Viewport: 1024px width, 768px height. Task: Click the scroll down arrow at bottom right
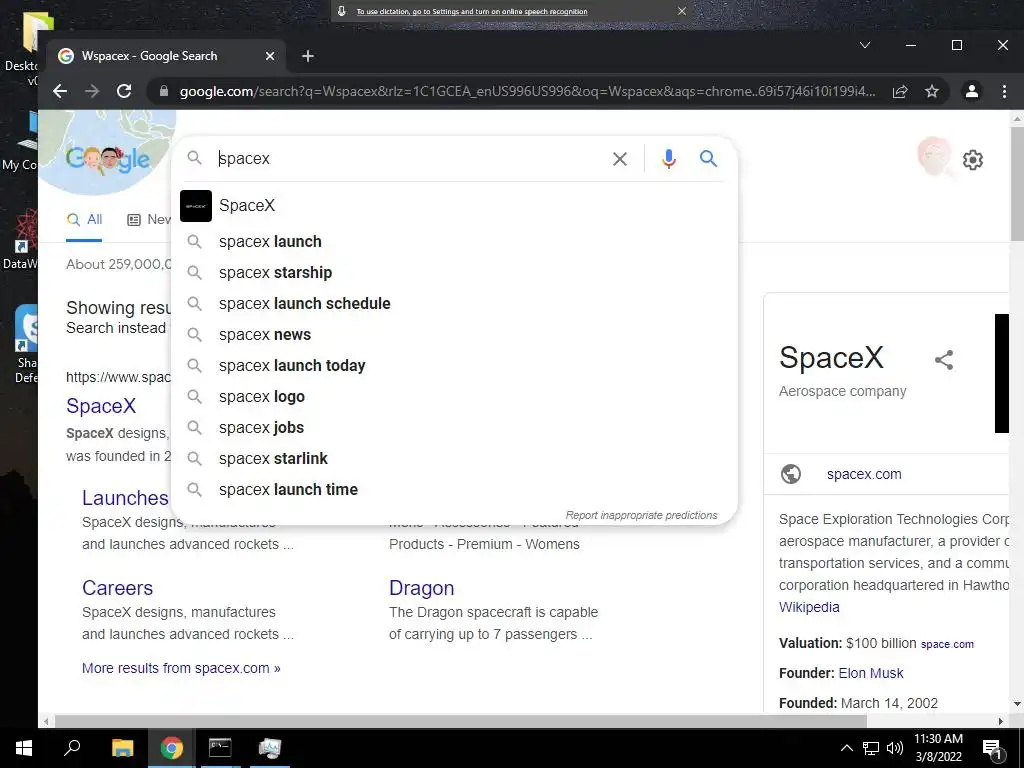[1017, 704]
